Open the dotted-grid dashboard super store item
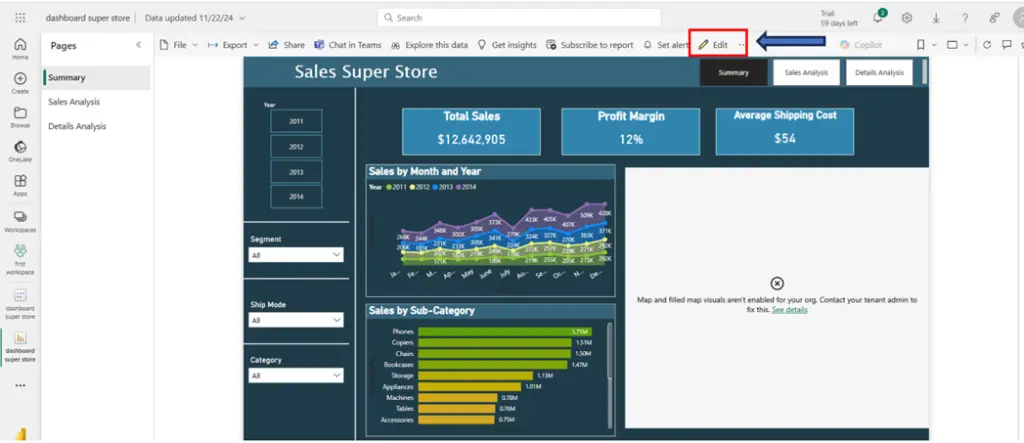1024x443 pixels. [x=20, y=304]
